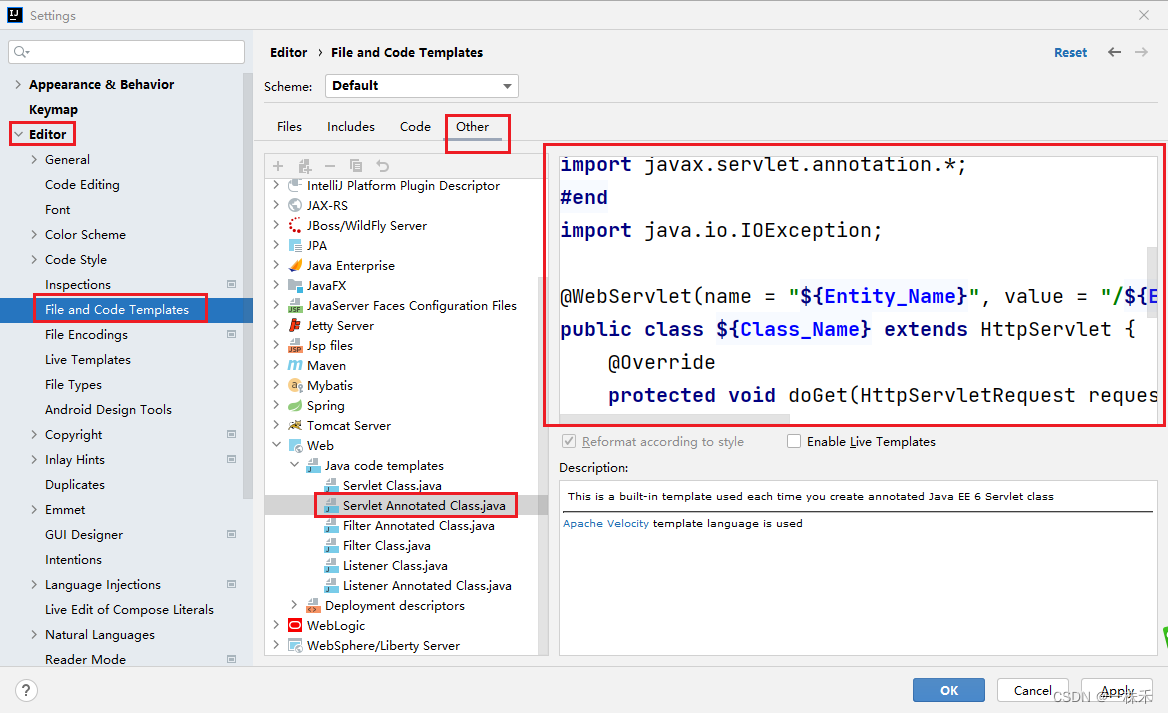
Task: Expand the General settings node
Action: coord(34,159)
